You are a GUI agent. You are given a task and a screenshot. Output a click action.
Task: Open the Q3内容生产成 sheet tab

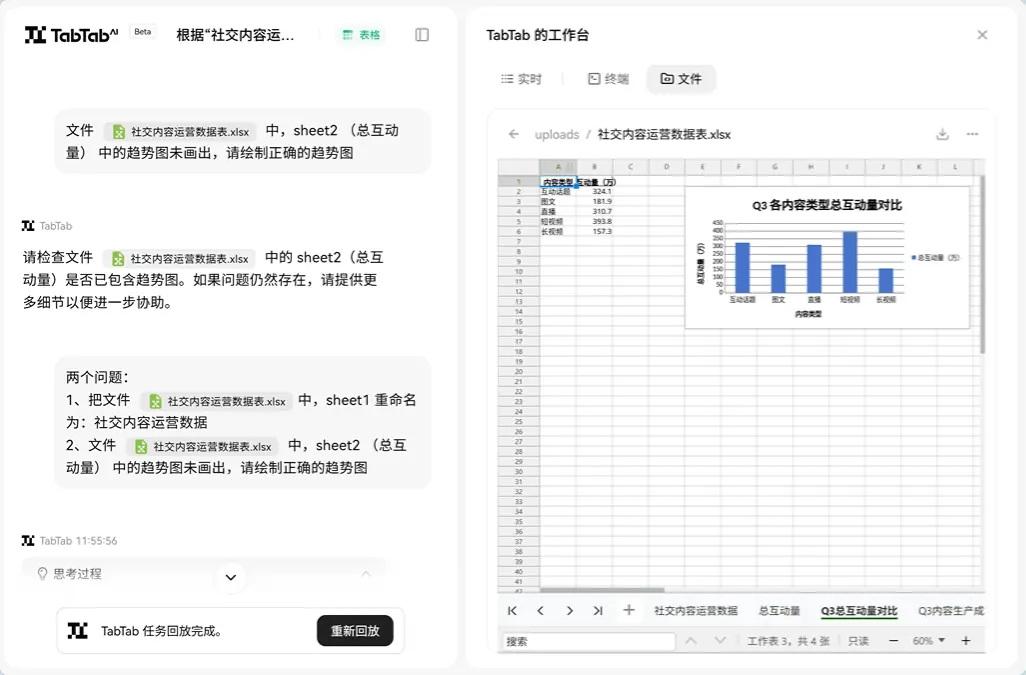pyautogui.click(x=951, y=611)
